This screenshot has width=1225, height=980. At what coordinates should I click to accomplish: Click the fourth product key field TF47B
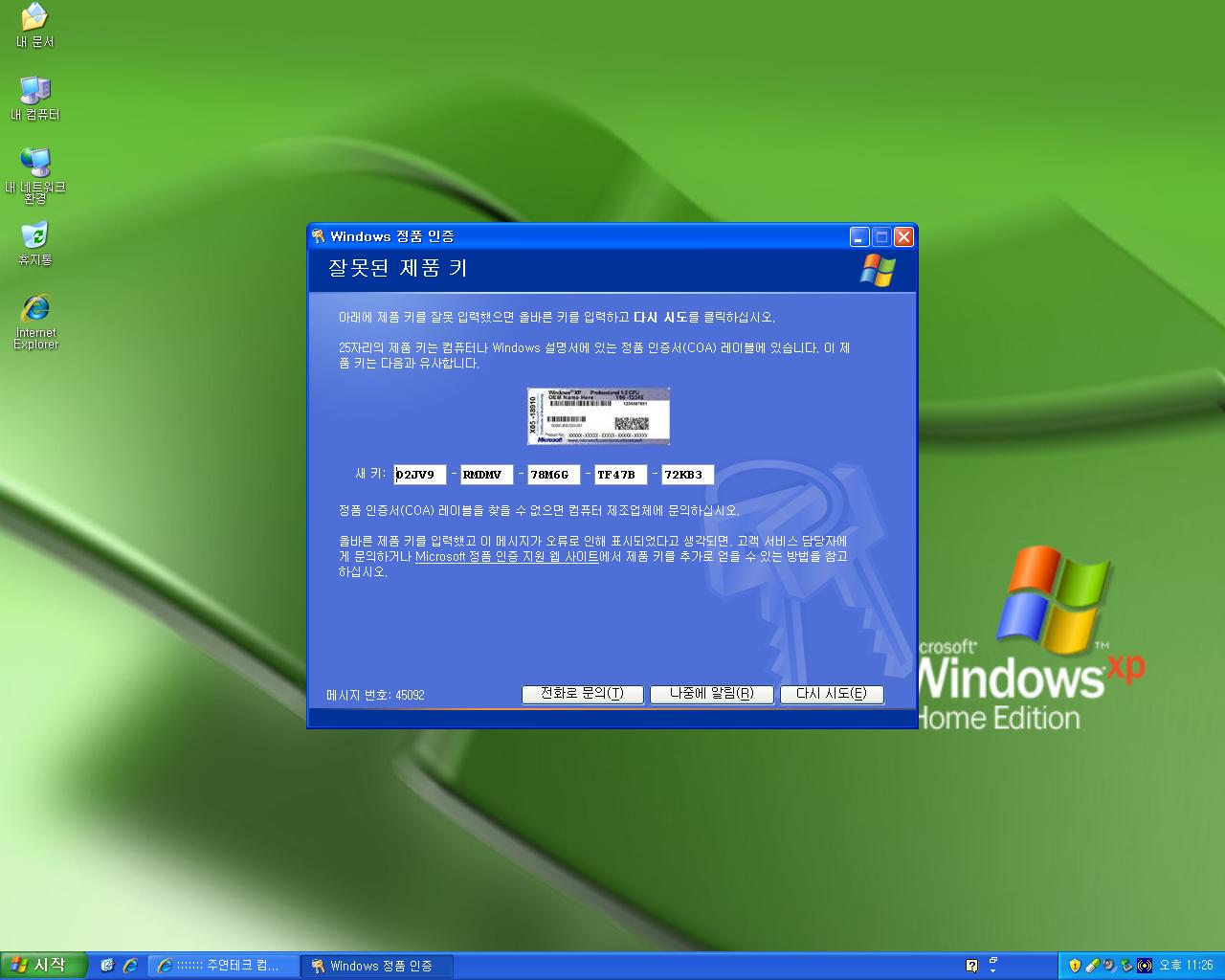[x=621, y=475]
